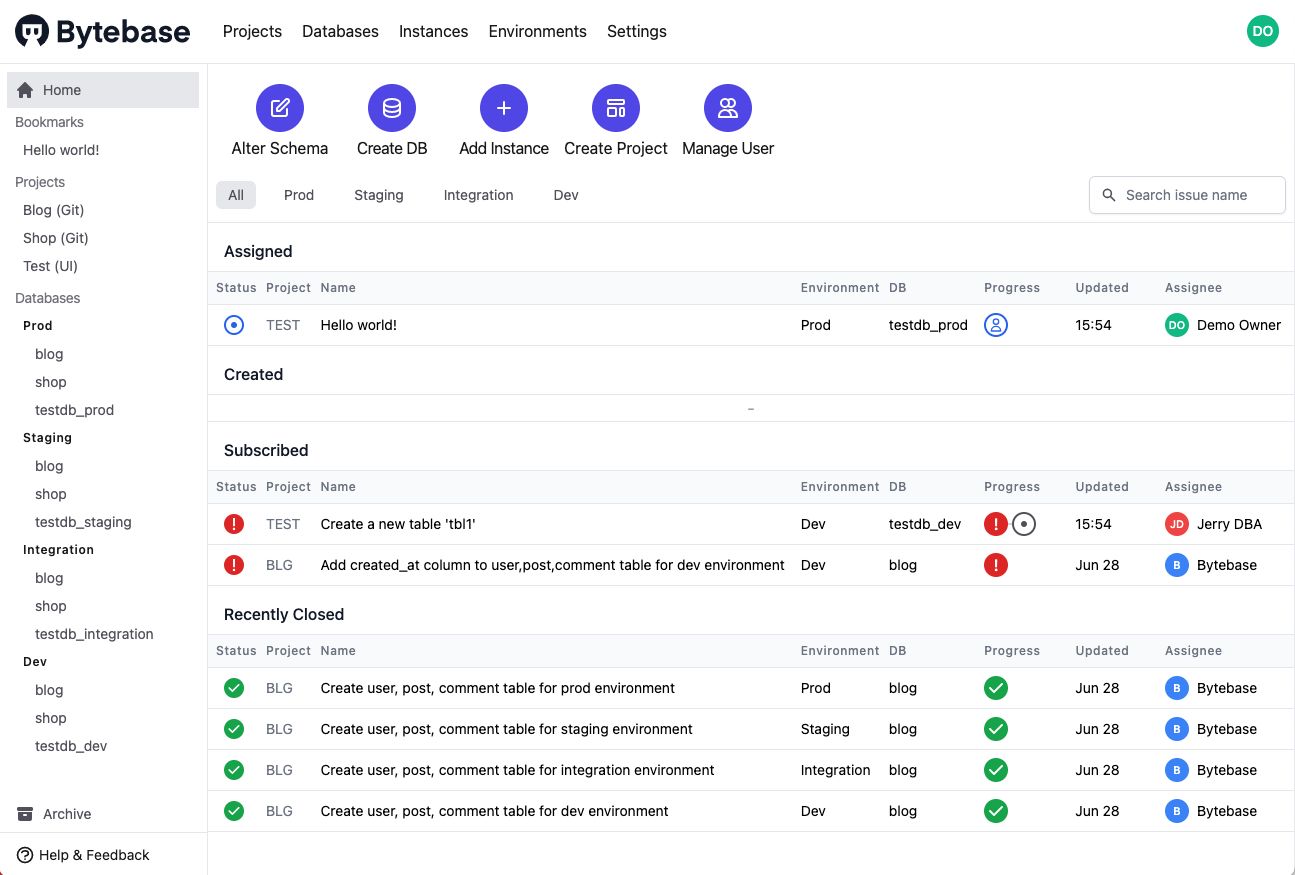Open the Archive section in the sidebar
Viewport: 1295px width, 875px height.
point(66,814)
